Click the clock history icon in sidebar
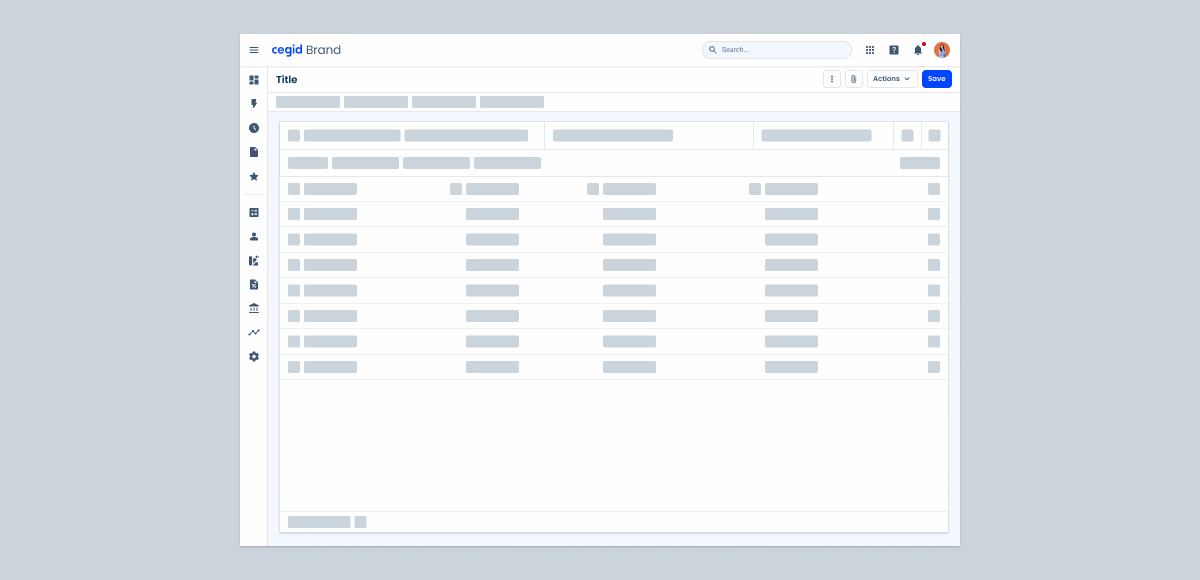Screen dimensions: 1200x580 254,127
